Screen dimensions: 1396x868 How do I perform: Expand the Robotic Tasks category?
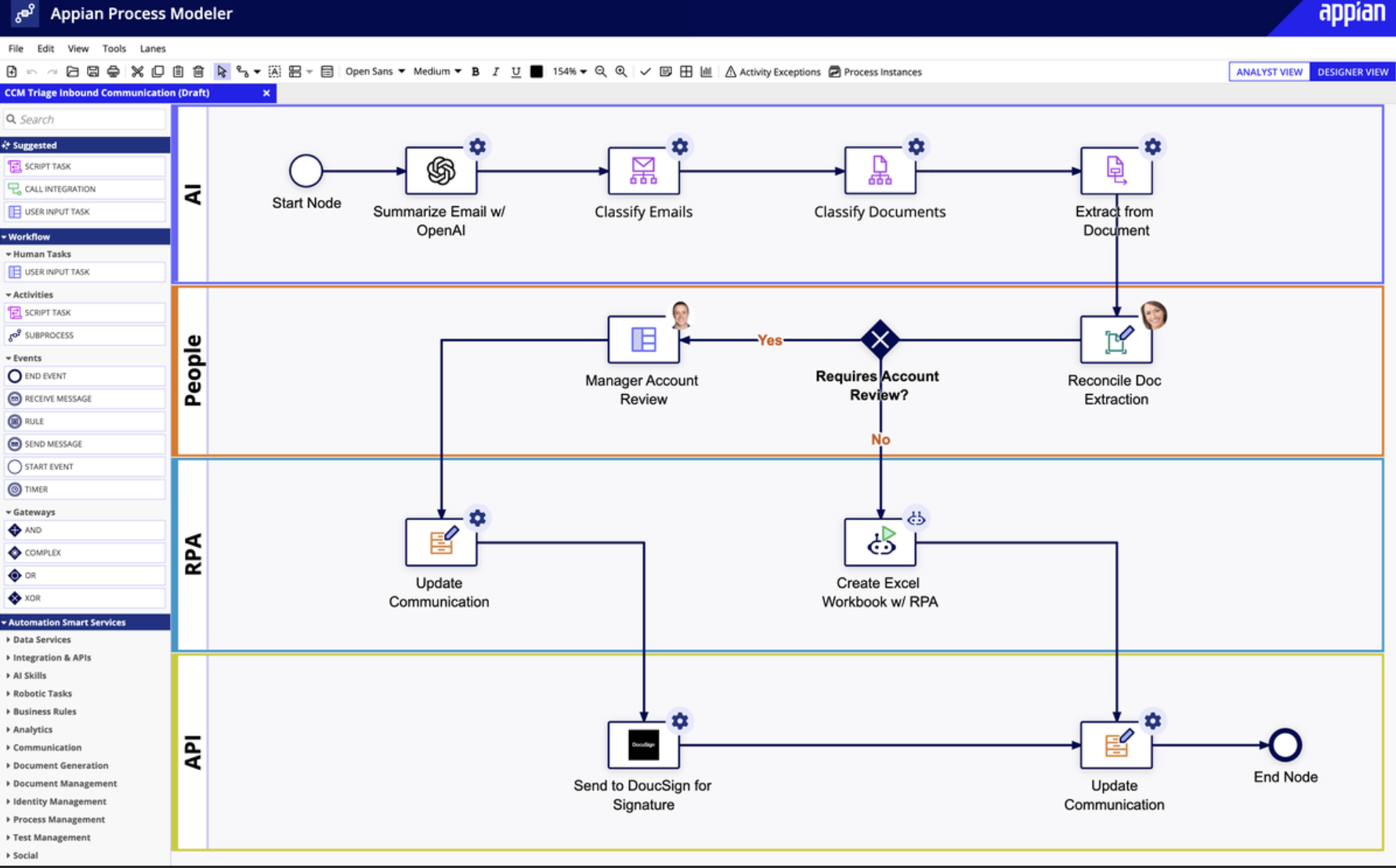pos(42,693)
